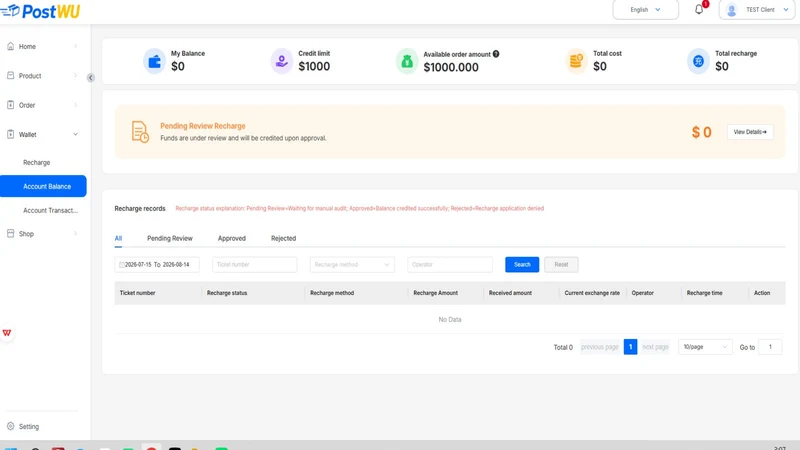Click the Setting gear icon
Screen dimensions: 800x450
coord(11,426)
